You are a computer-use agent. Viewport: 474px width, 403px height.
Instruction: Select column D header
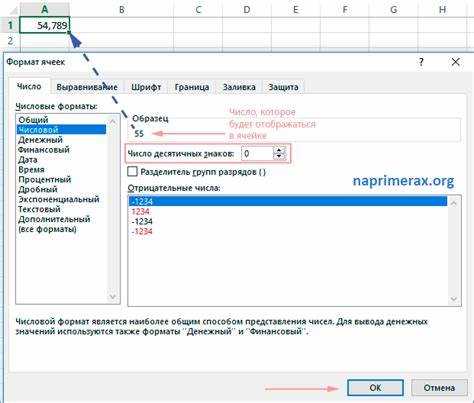pyautogui.click(x=247, y=9)
